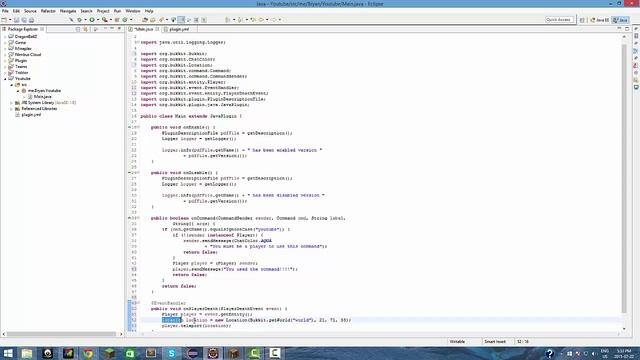Maximize the editor area
Image resolution: width=640 pixels, height=360 pixels.
coord(627,29)
